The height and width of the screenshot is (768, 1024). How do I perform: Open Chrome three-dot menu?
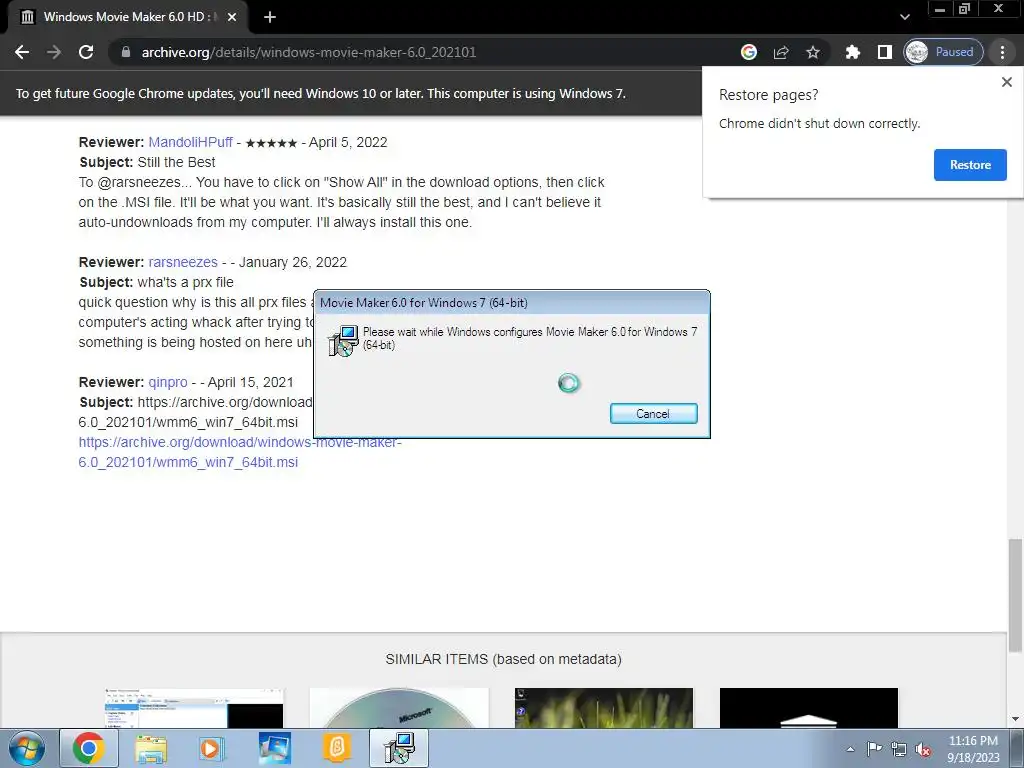click(x=1002, y=52)
